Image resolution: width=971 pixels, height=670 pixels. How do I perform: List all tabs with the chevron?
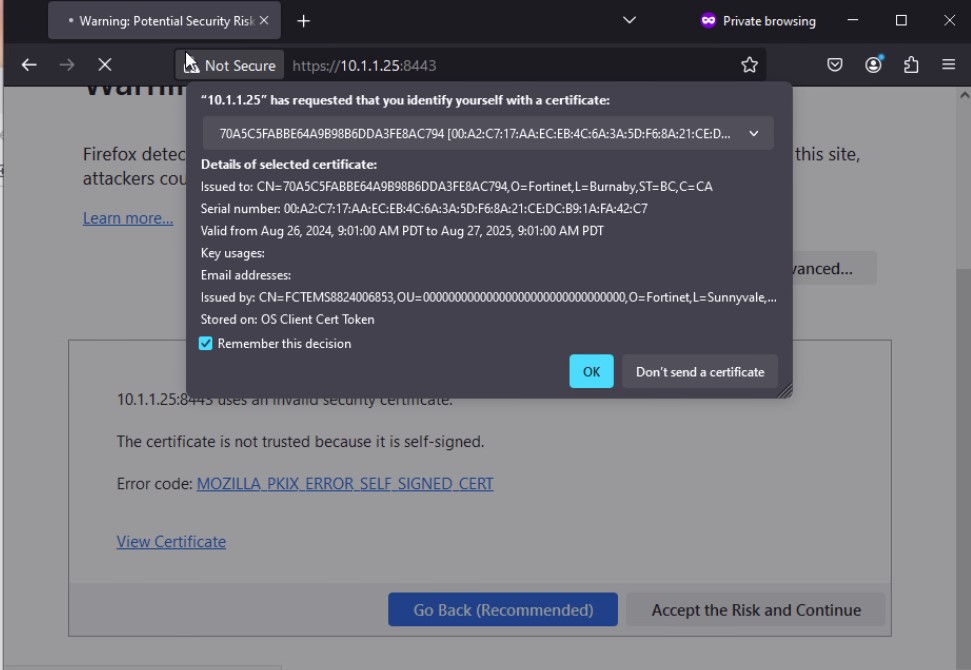pyautogui.click(x=629, y=20)
